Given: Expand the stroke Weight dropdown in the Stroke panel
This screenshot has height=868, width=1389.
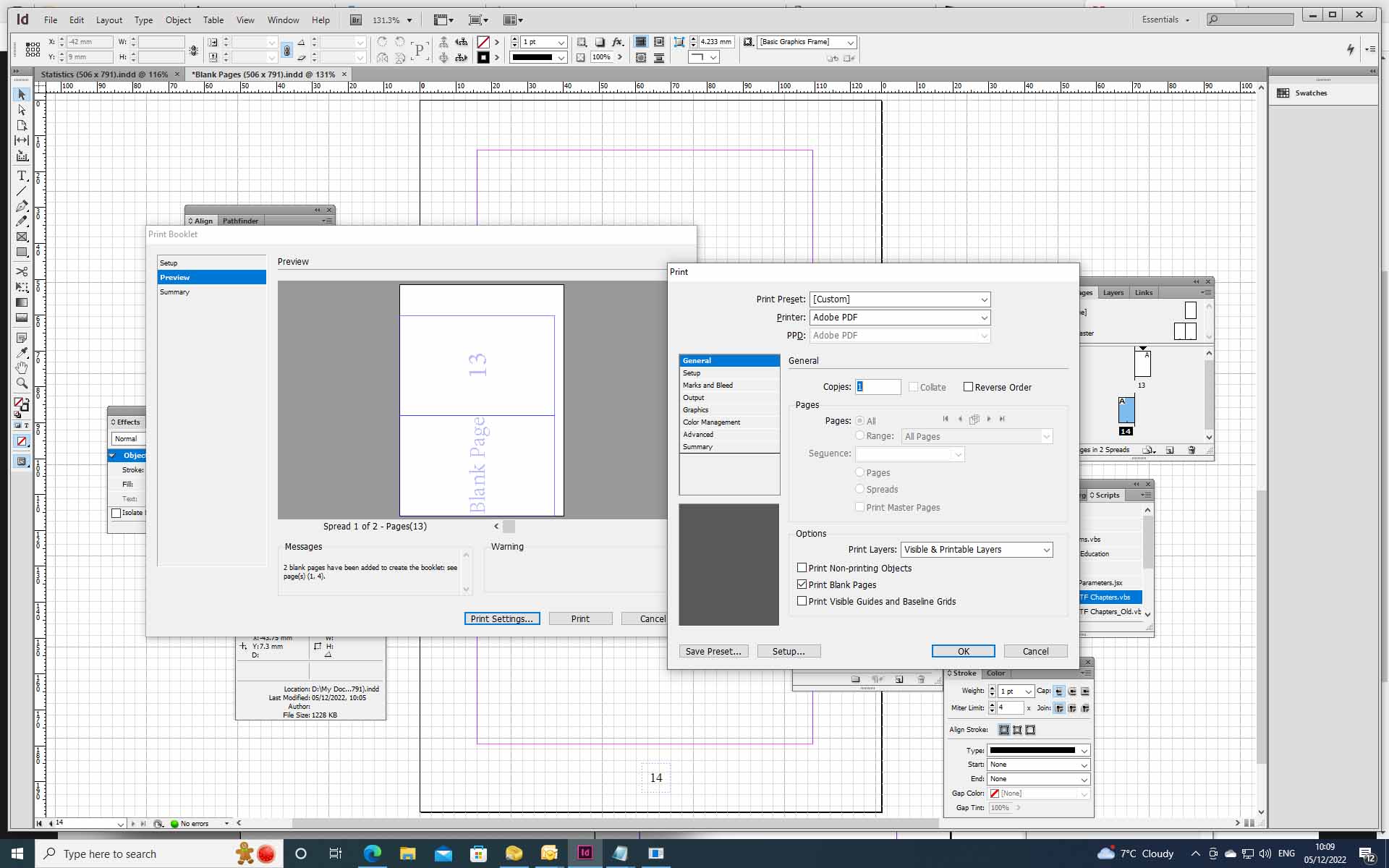Looking at the screenshot, I should click(x=1028, y=692).
